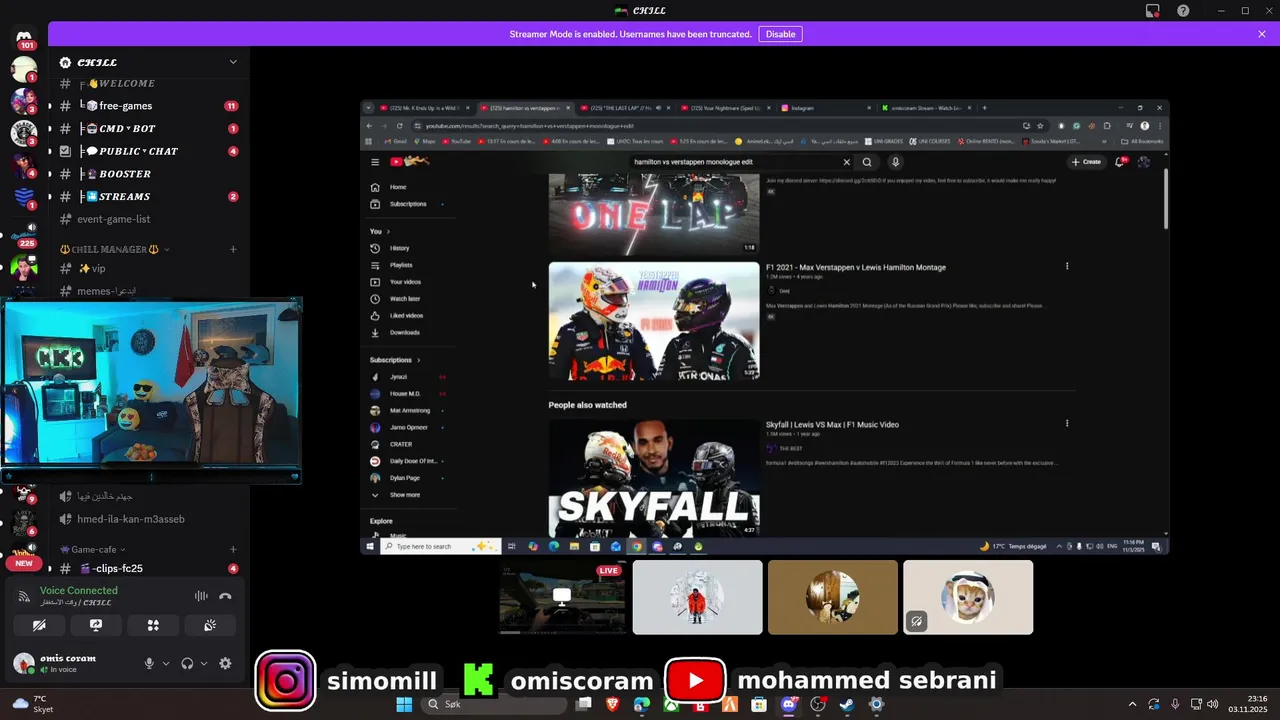Click YouTube hamburger menu in shared stream
Image resolution: width=1280 pixels, height=720 pixels.
[375, 162]
